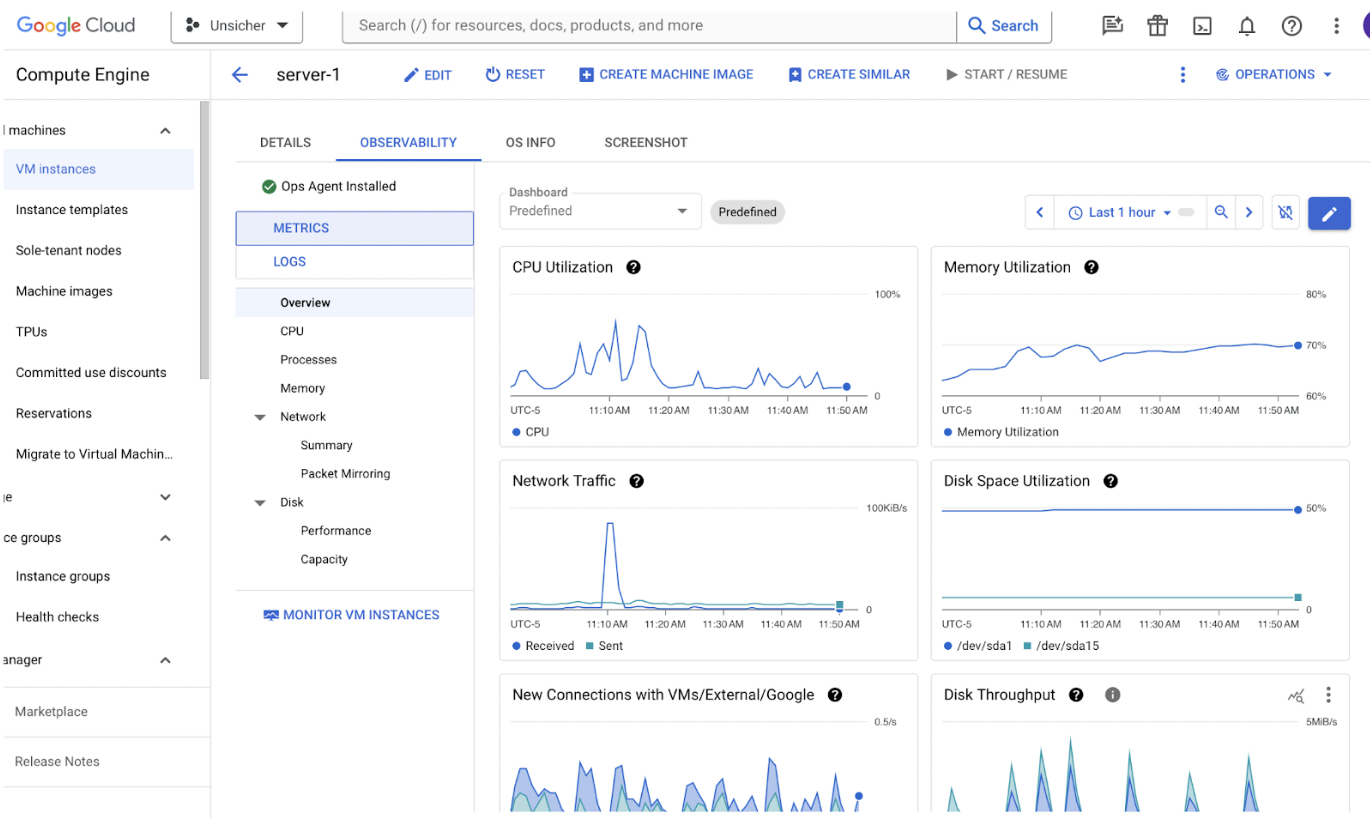Screen dimensions: 1370x828
Task: Open the gift free trial icon
Action: click(1157, 26)
